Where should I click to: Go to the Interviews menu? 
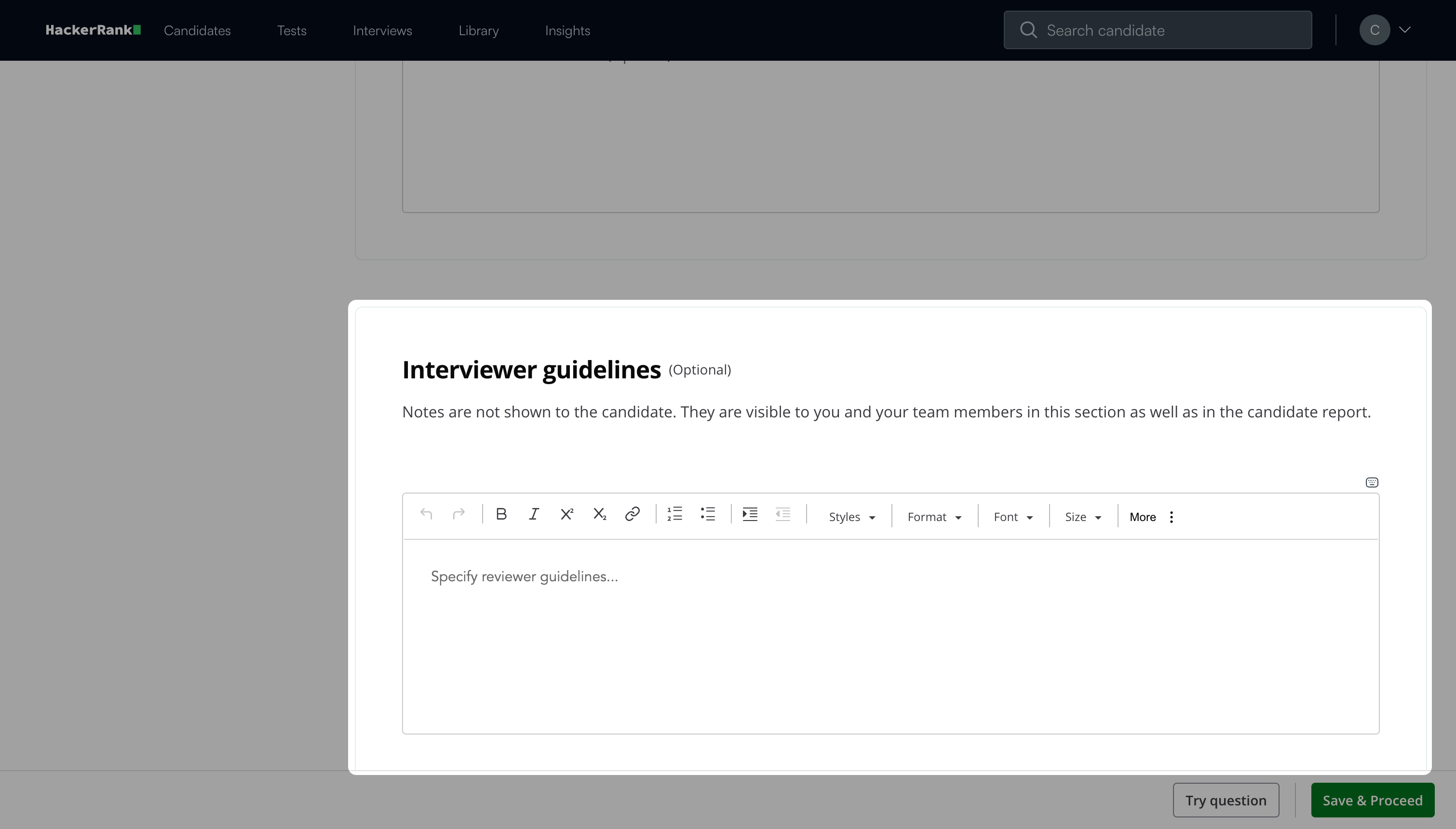(x=382, y=30)
